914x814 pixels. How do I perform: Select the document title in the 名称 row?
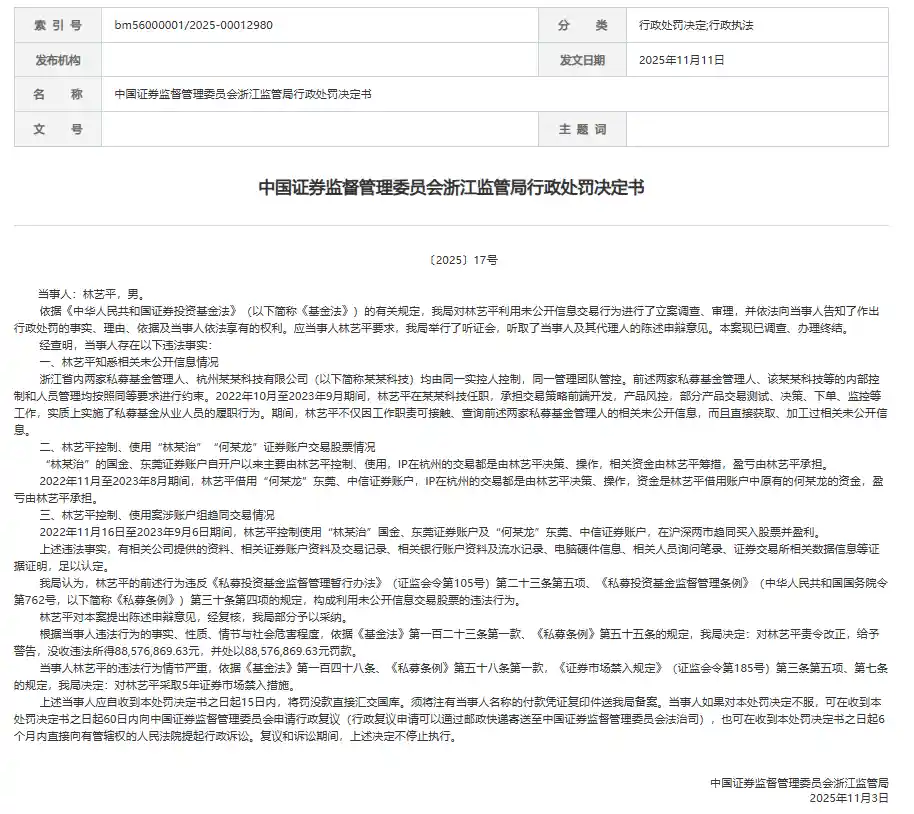pyautogui.click(x=242, y=94)
